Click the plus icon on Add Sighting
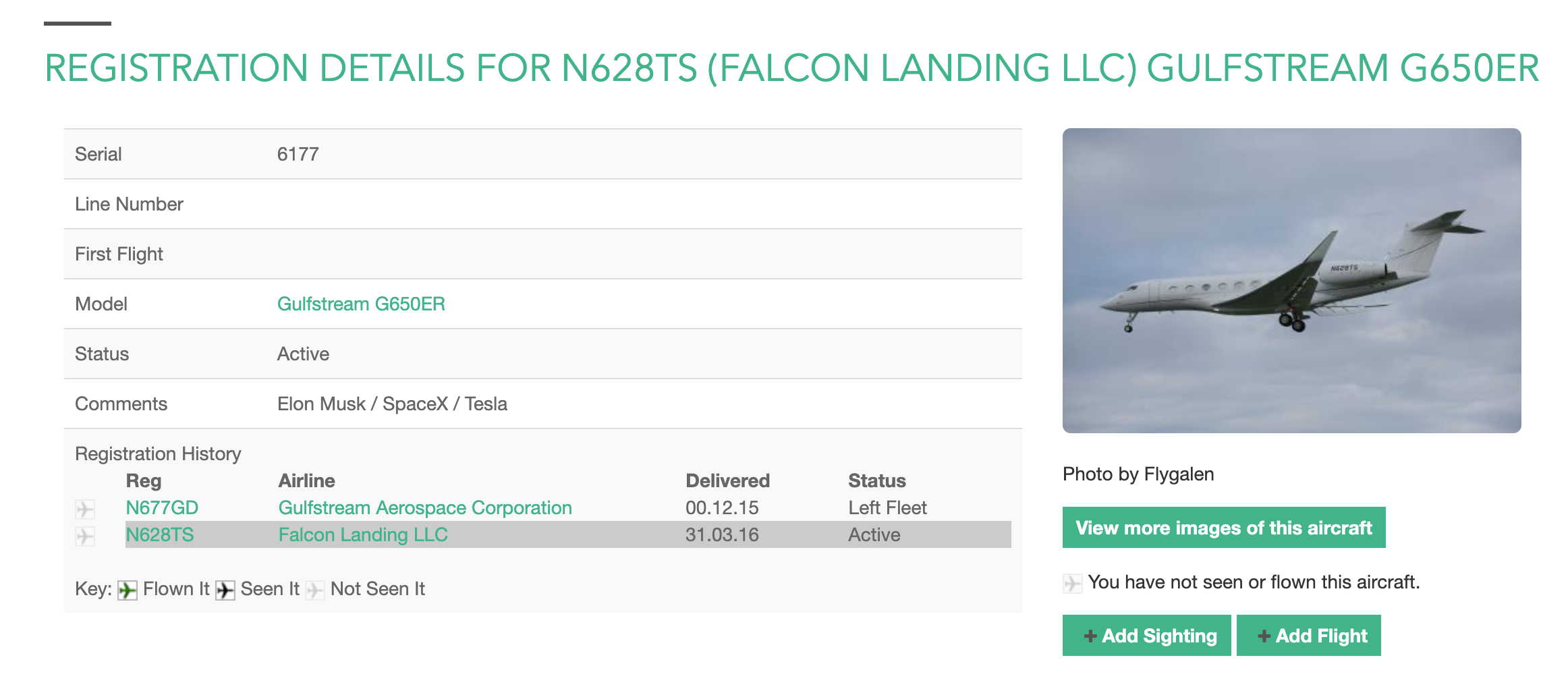The image size is (1568, 691). [x=1091, y=635]
